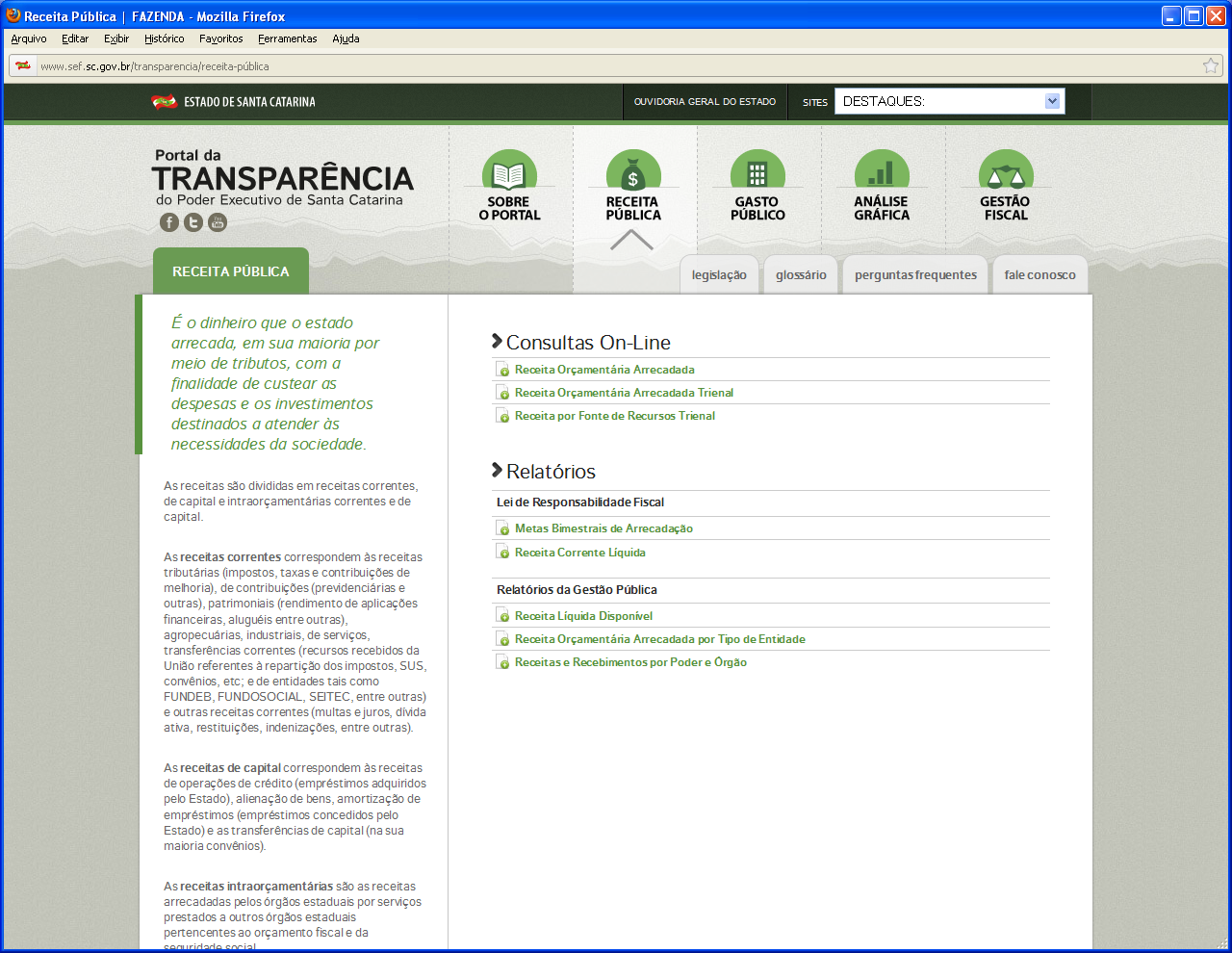The height and width of the screenshot is (953, 1232).
Task: Click the SOBRE O PORTAL label
Action: point(509,209)
